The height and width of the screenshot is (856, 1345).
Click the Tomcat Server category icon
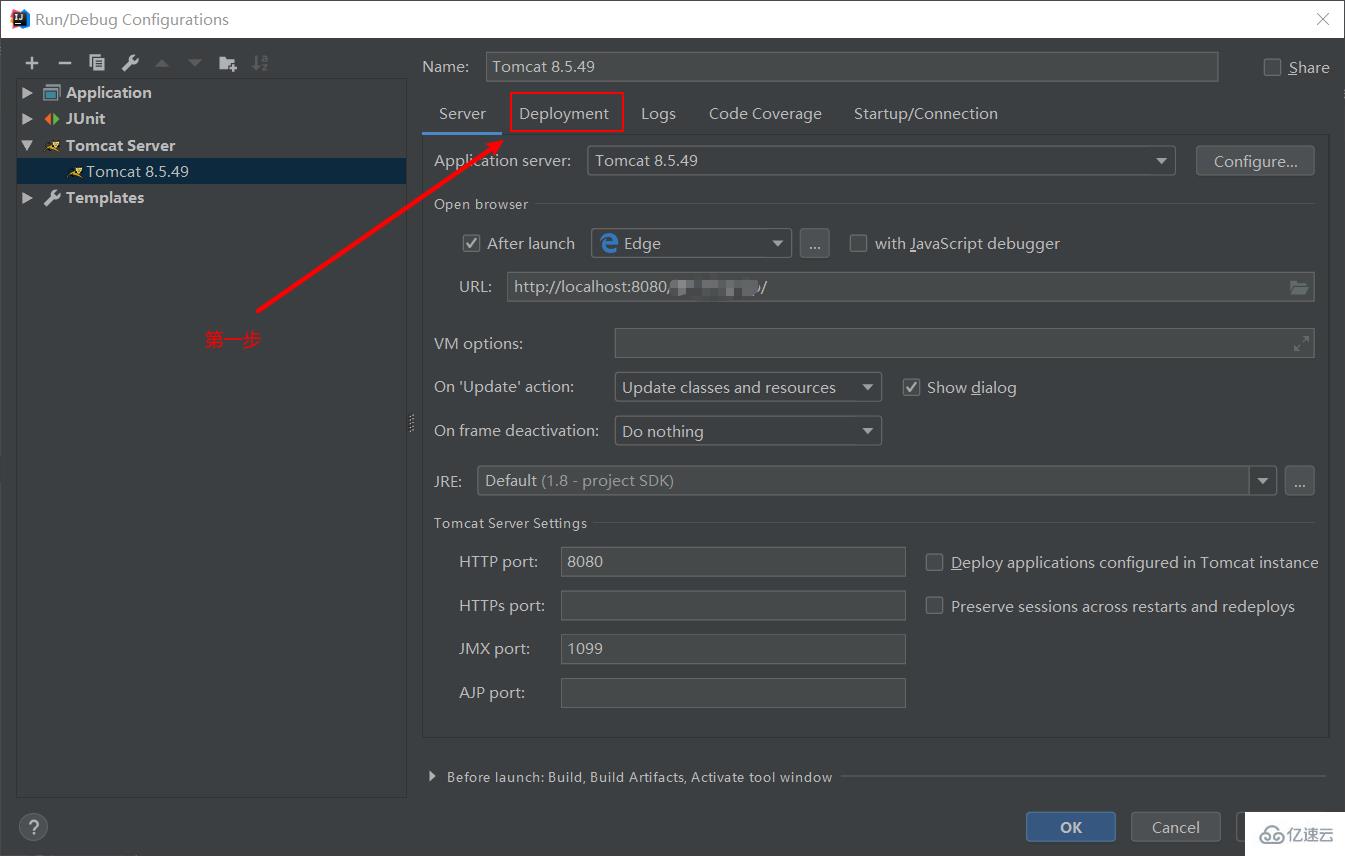click(52, 146)
